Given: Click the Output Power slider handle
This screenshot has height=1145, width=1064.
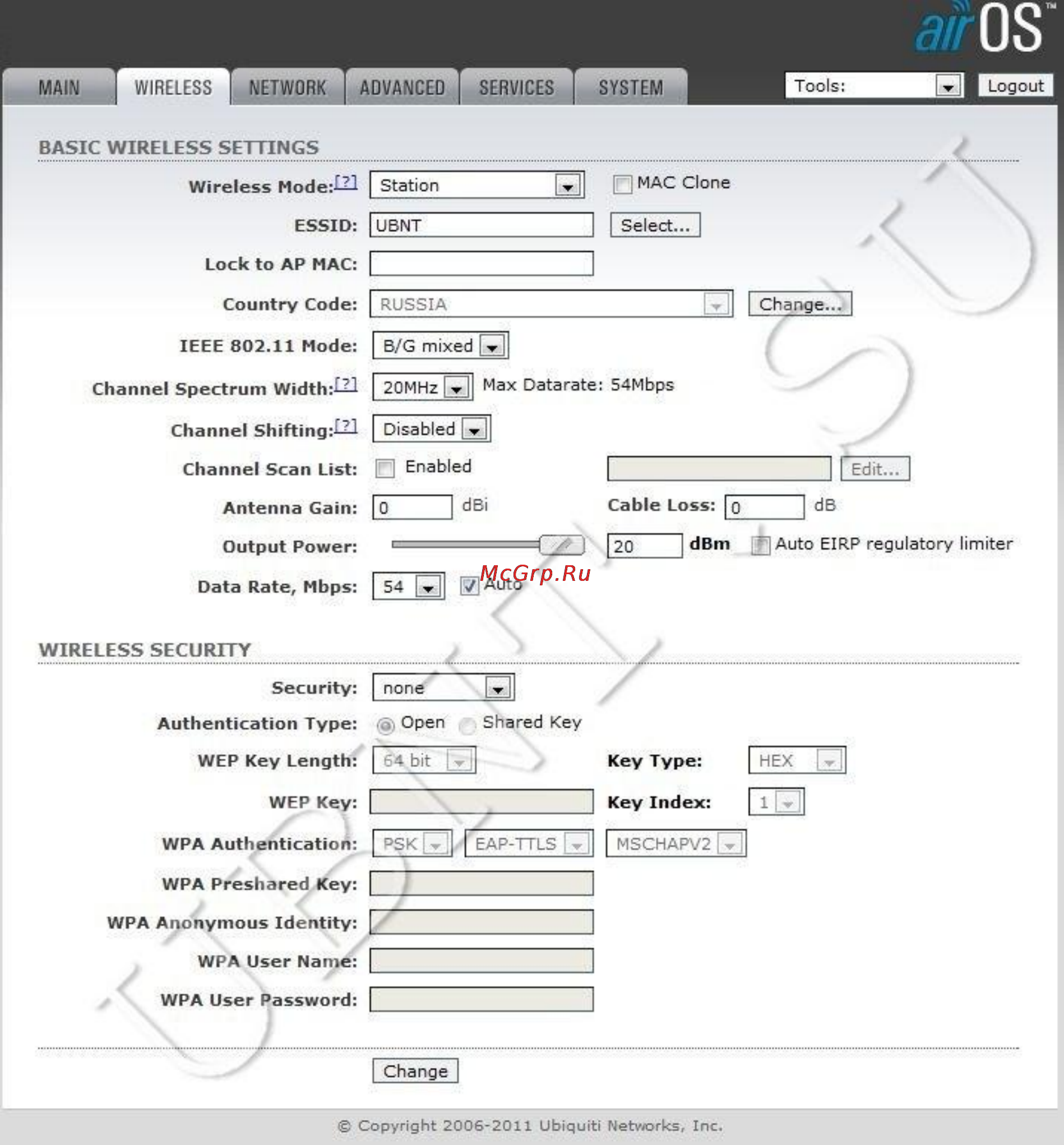Looking at the screenshot, I should point(561,545).
